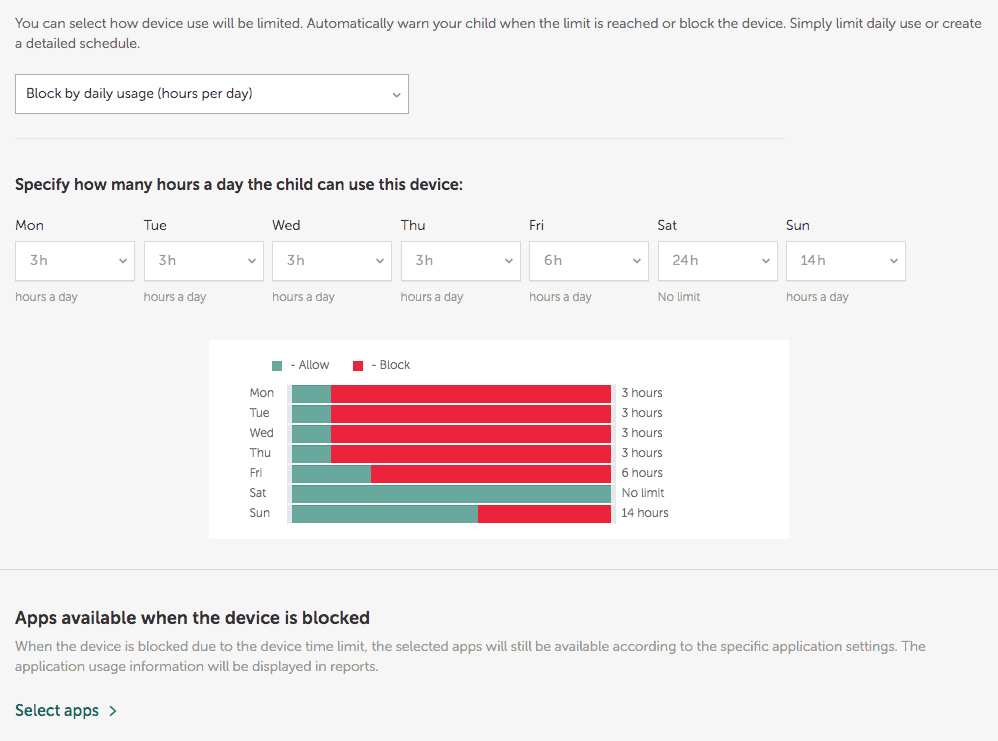Click the red Block legend swatch
The width and height of the screenshot is (998, 741).
coord(358,366)
